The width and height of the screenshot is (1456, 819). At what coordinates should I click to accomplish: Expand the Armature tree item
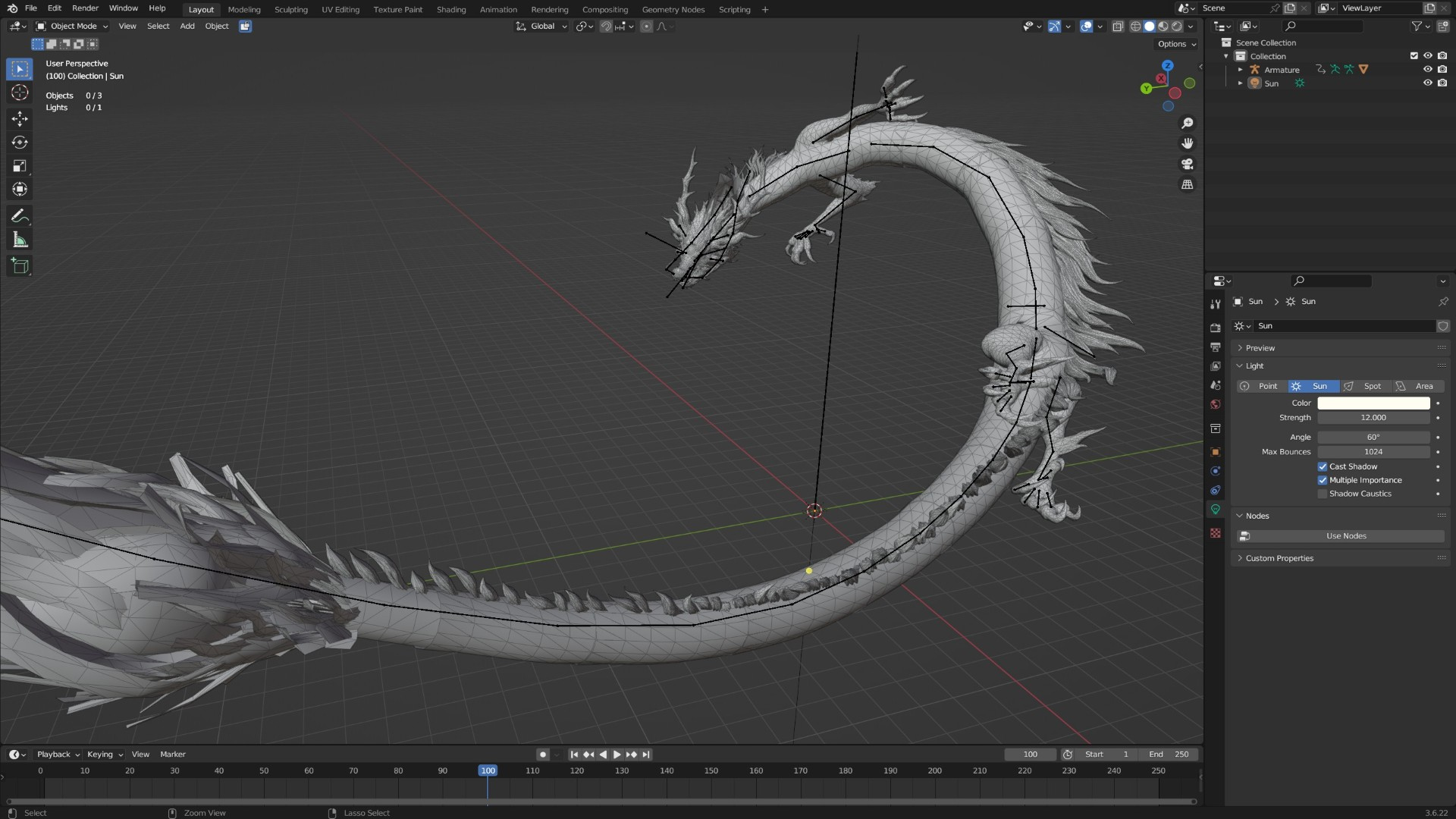click(1241, 70)
